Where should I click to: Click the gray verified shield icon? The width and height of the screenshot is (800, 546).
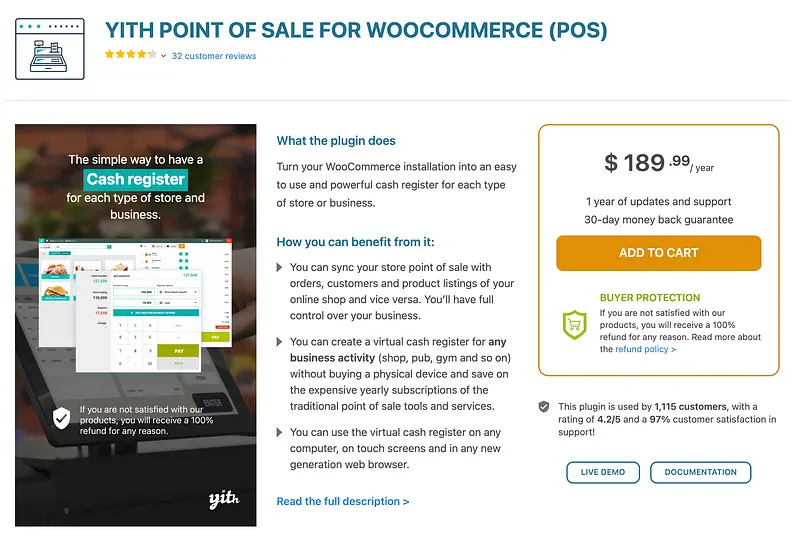(544, 407)
